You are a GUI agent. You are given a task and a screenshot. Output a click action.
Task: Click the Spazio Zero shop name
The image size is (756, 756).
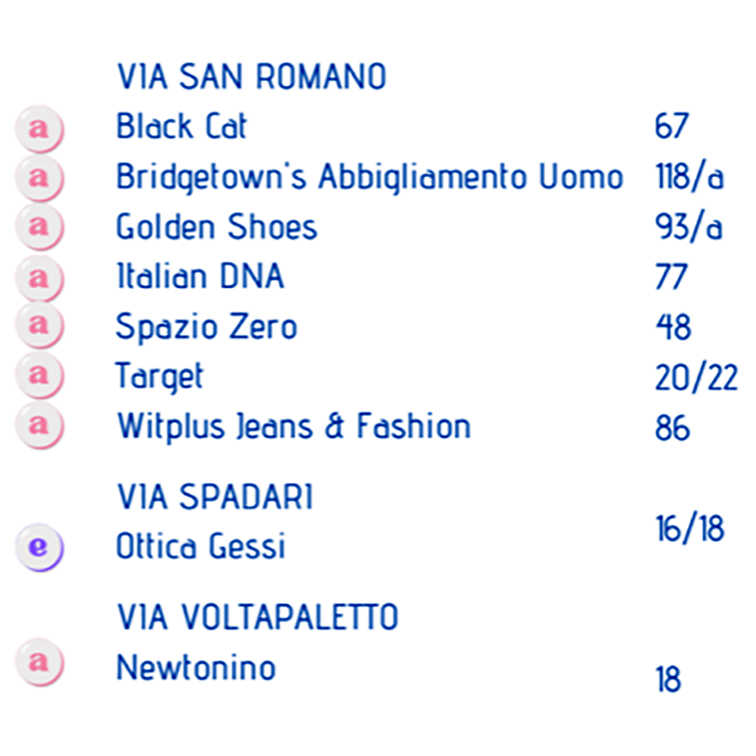[206, 328]
